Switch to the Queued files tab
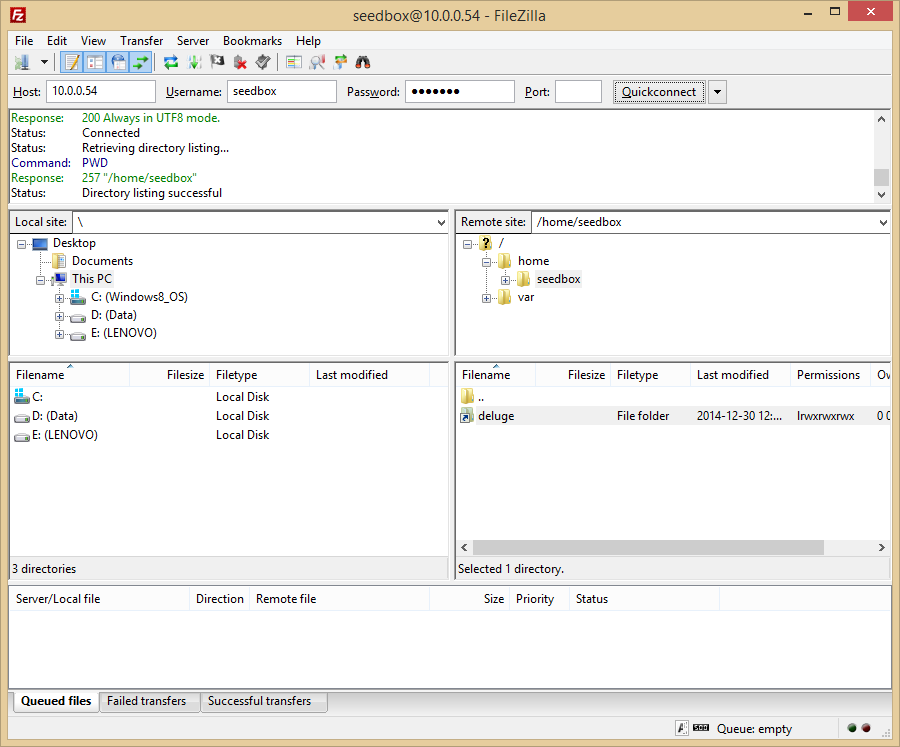Image resolution: width=900 pixels, height=747 pixels. pyautogui.click(x=56, y=701)
